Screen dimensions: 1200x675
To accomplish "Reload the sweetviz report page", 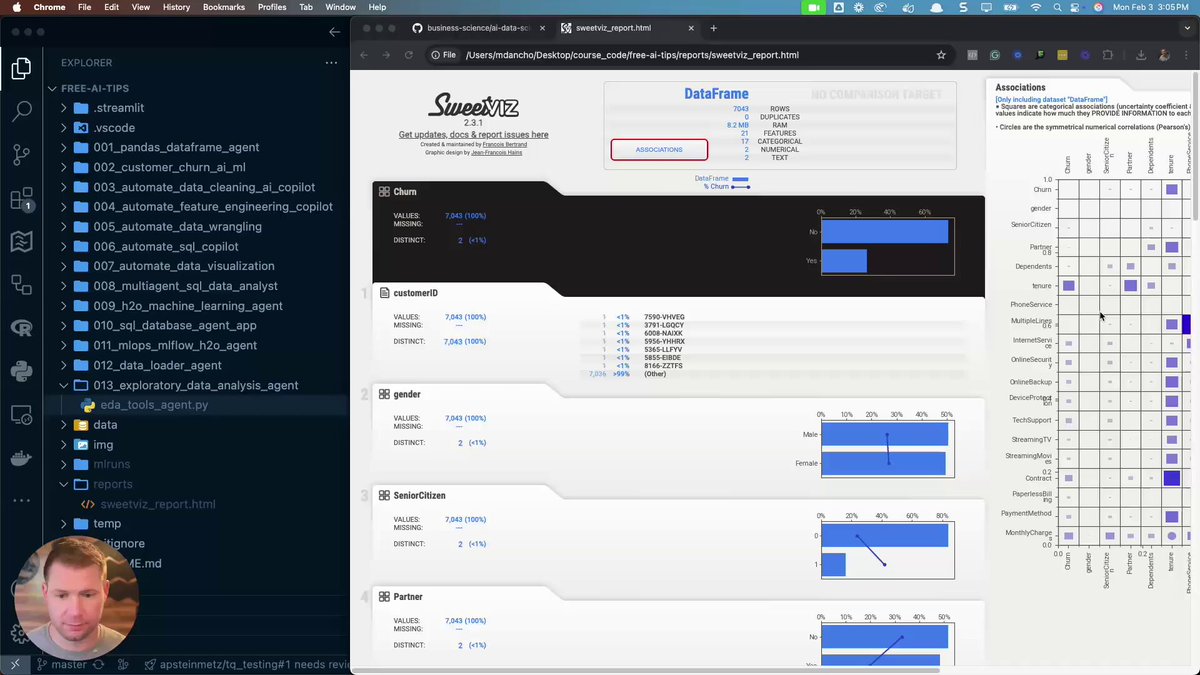I will (x=409, y=55).
